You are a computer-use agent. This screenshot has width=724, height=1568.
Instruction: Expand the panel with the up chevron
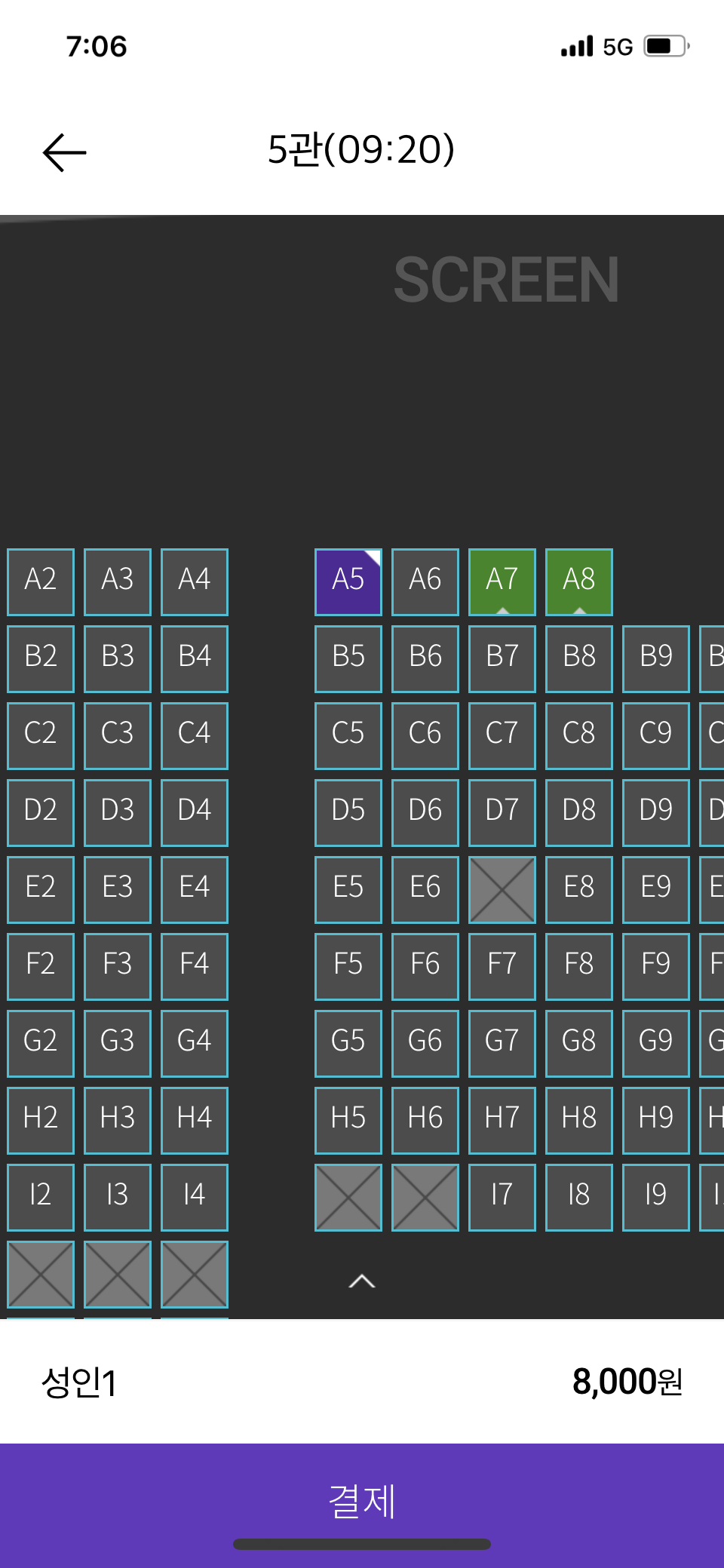362,1281
